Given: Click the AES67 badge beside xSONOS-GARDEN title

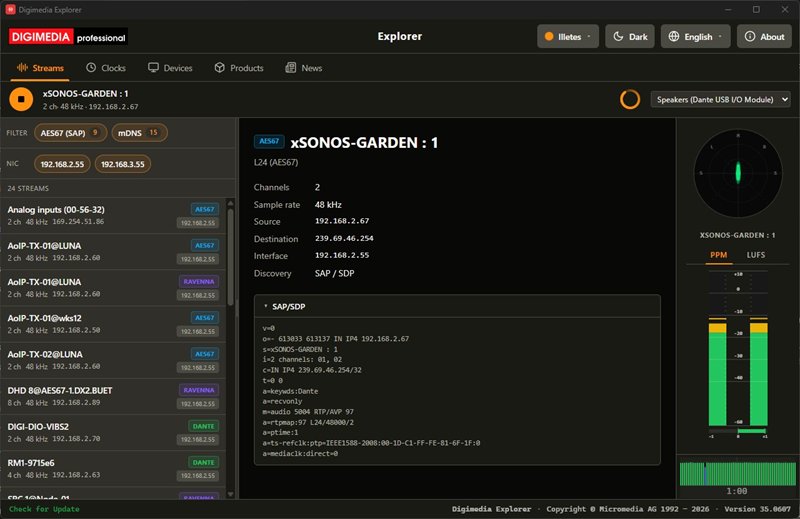Looking at the screenshot, I should click(x=269, y=141).
